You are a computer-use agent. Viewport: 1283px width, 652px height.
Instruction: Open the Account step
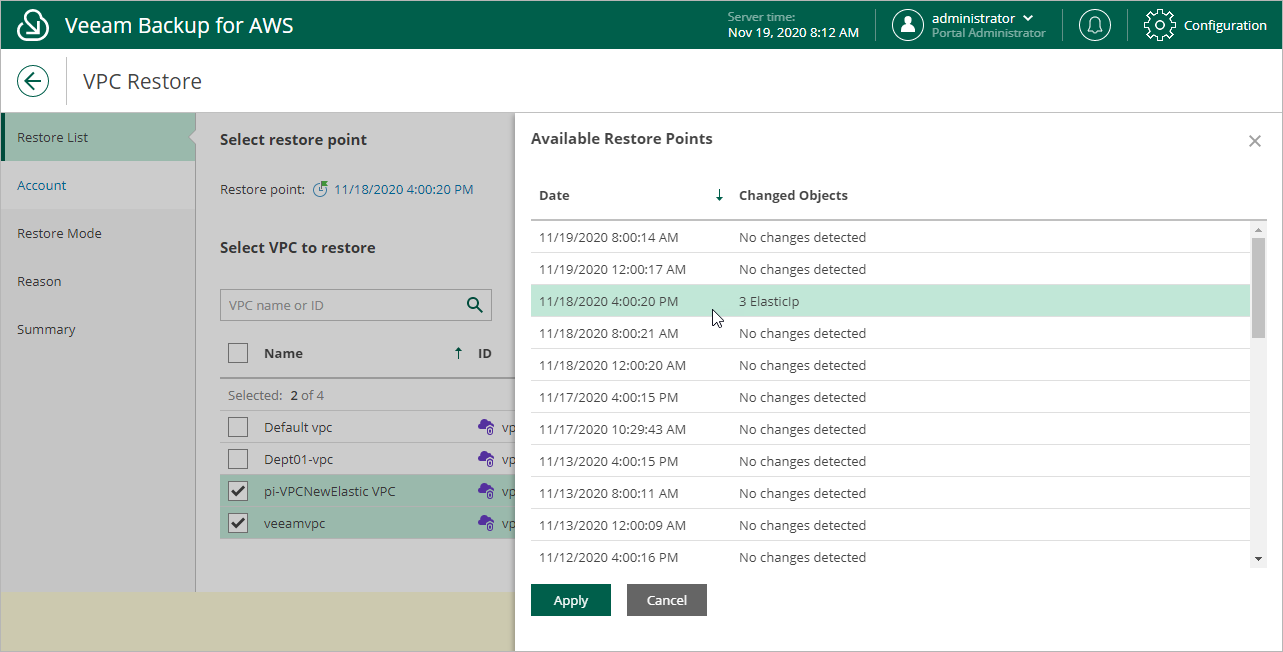[x=98, y=185]
